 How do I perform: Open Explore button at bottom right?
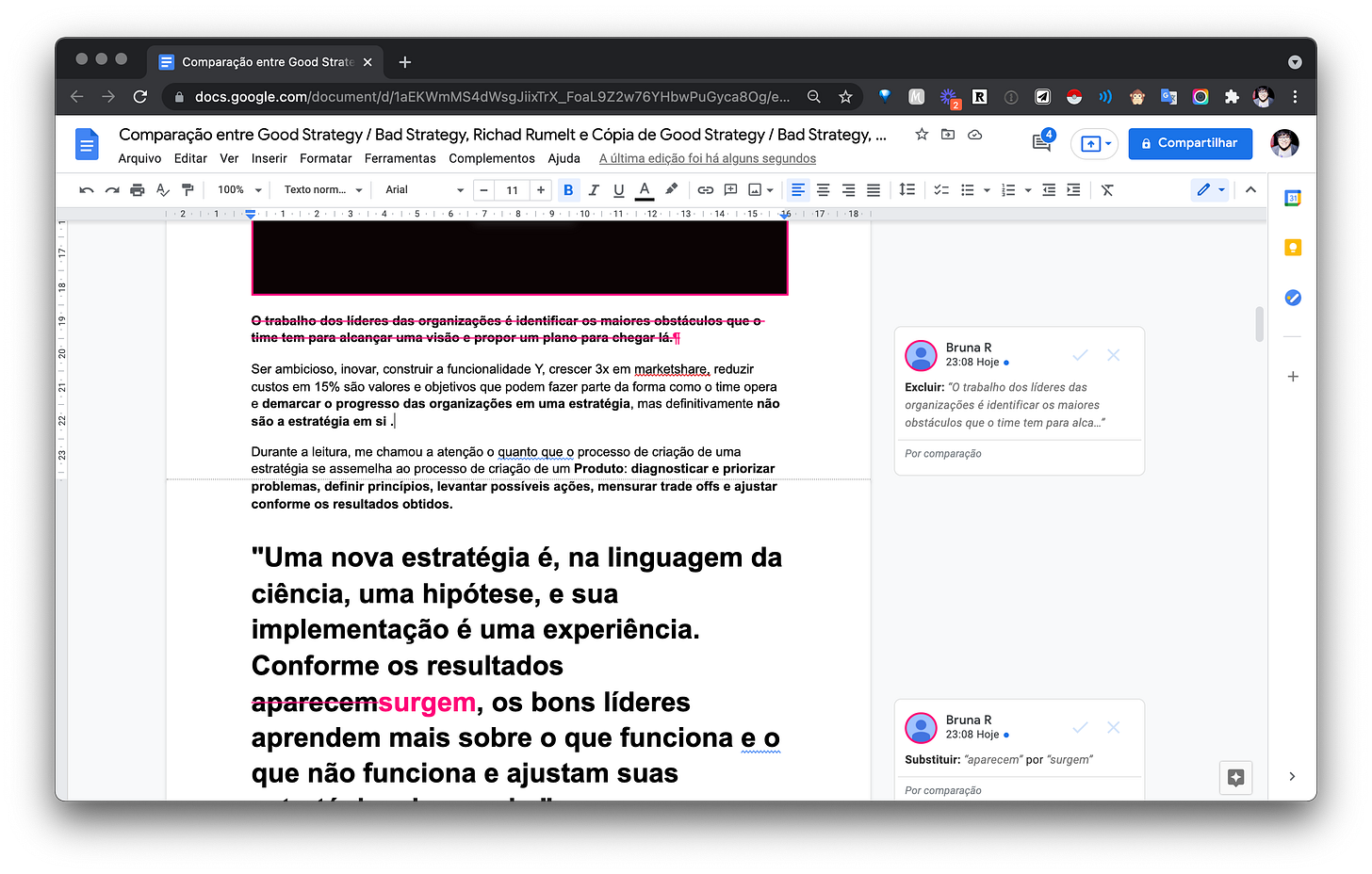tap(1236, 777)
